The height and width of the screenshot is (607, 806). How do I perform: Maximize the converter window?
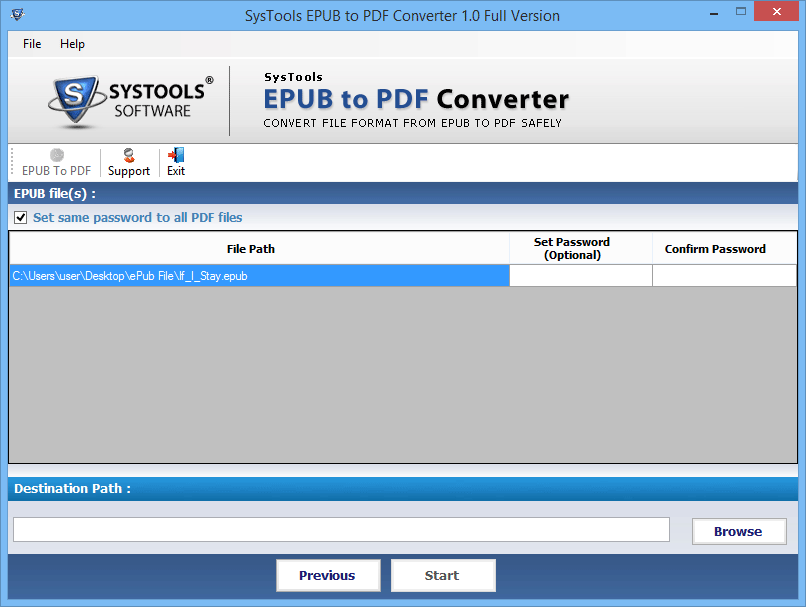tap(741, 11)
